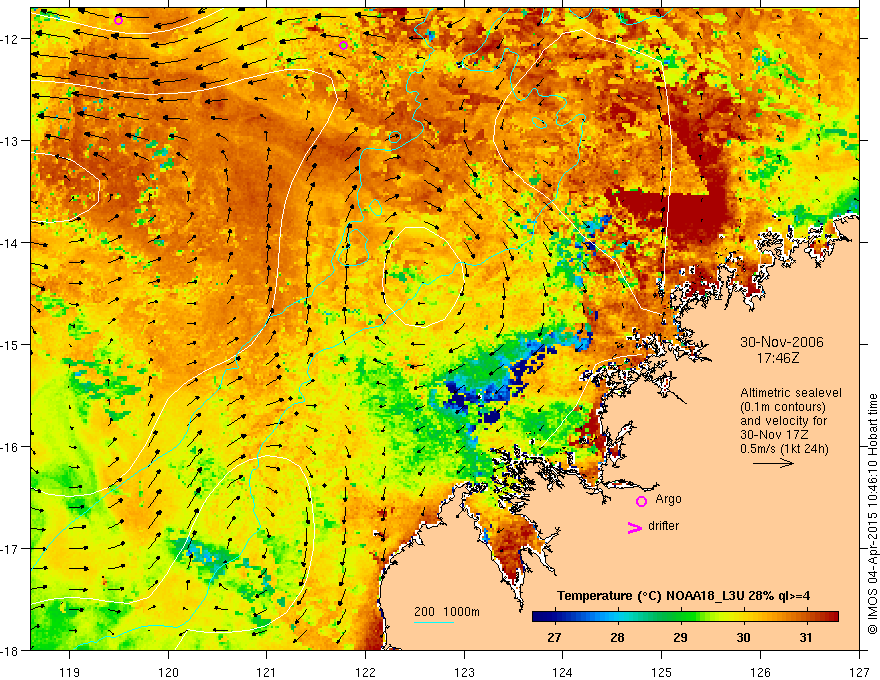The image size is (880, 680).
Task: Click the '30-Nov 17Z' caption line
Action: 772,435
